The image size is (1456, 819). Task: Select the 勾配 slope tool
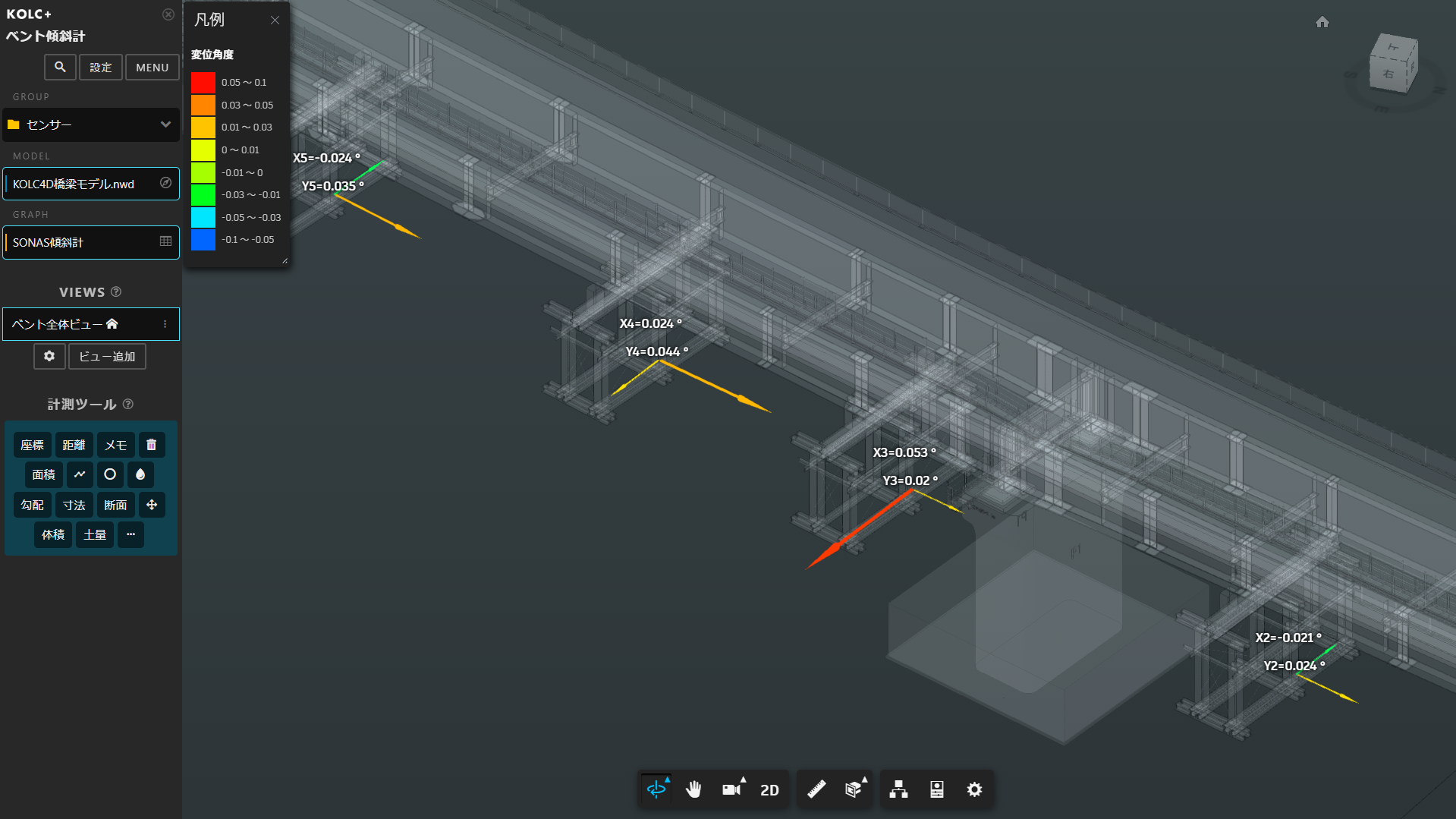pyautogui.click(x=32, y=505)
